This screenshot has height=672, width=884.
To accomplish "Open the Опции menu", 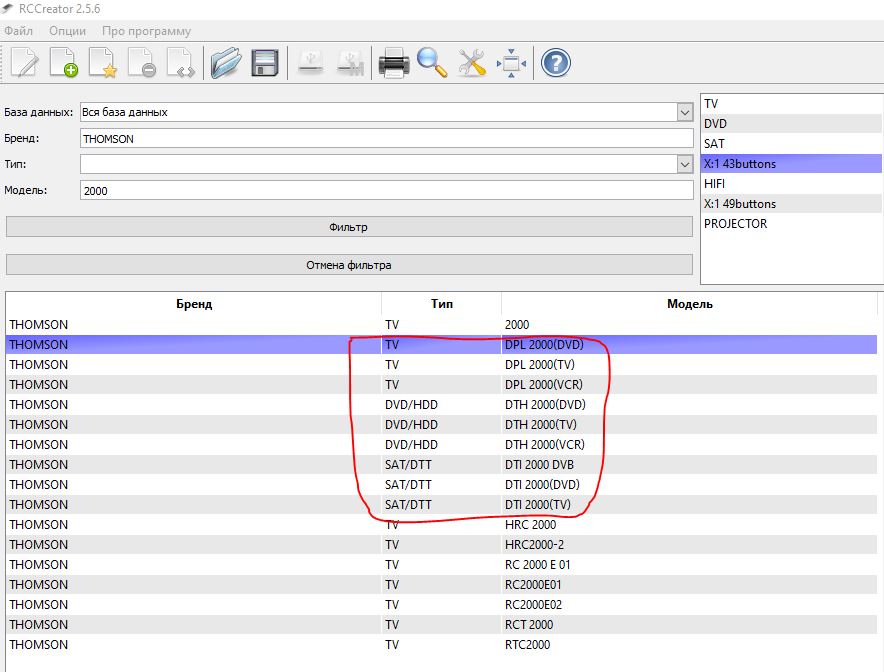I will click(67, 31).
